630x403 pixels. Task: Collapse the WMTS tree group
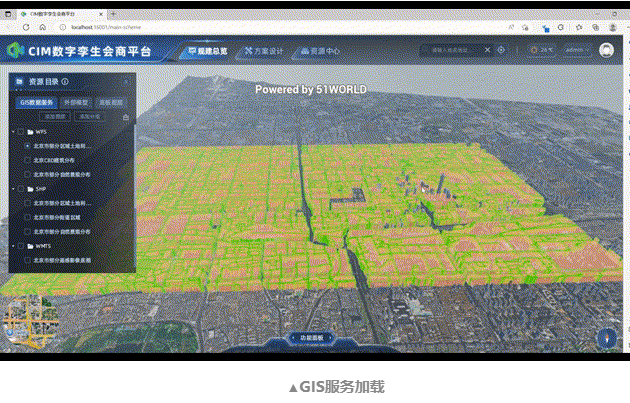tap(12, 244)
